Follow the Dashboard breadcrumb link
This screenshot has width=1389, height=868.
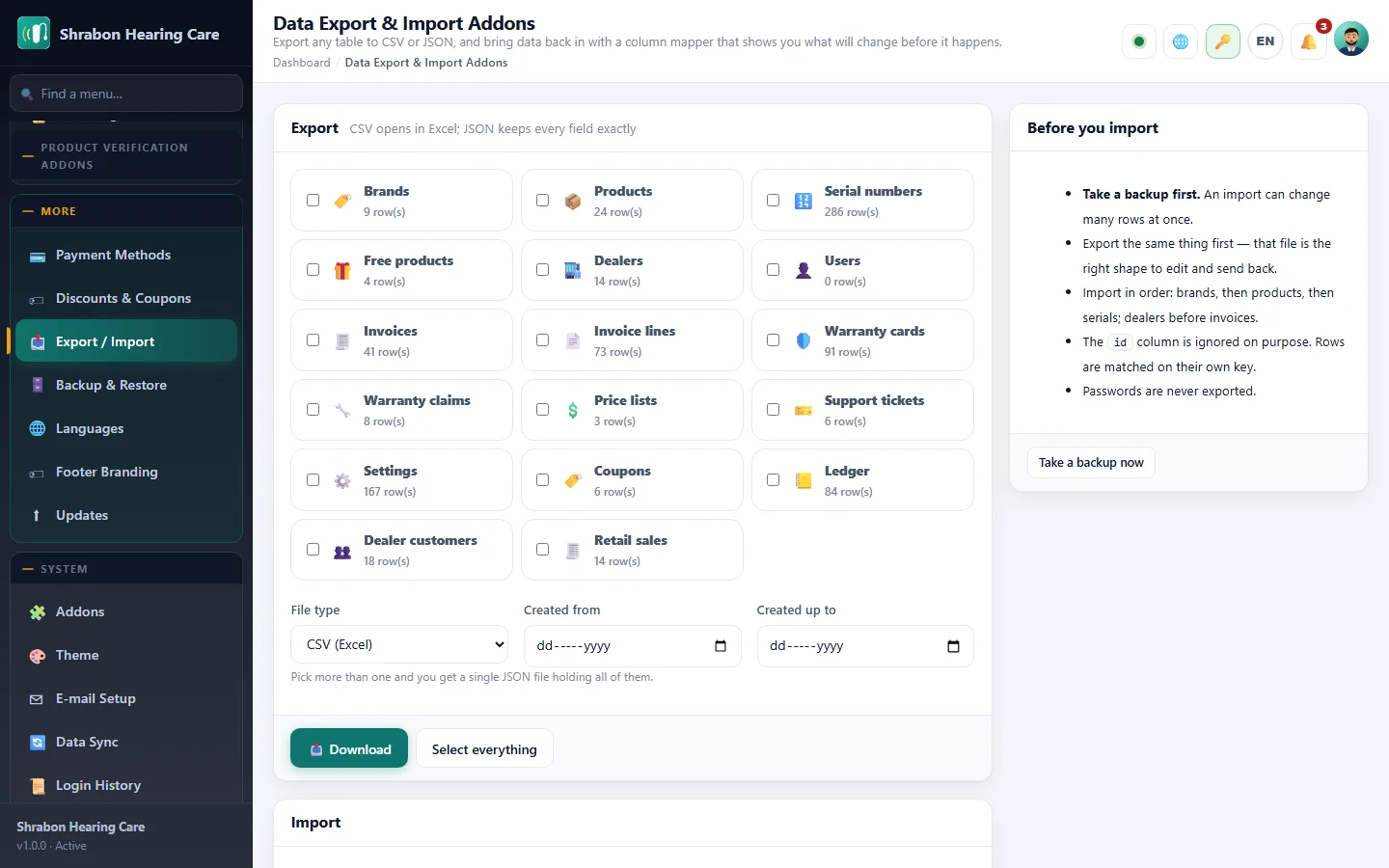pos(301,63)
